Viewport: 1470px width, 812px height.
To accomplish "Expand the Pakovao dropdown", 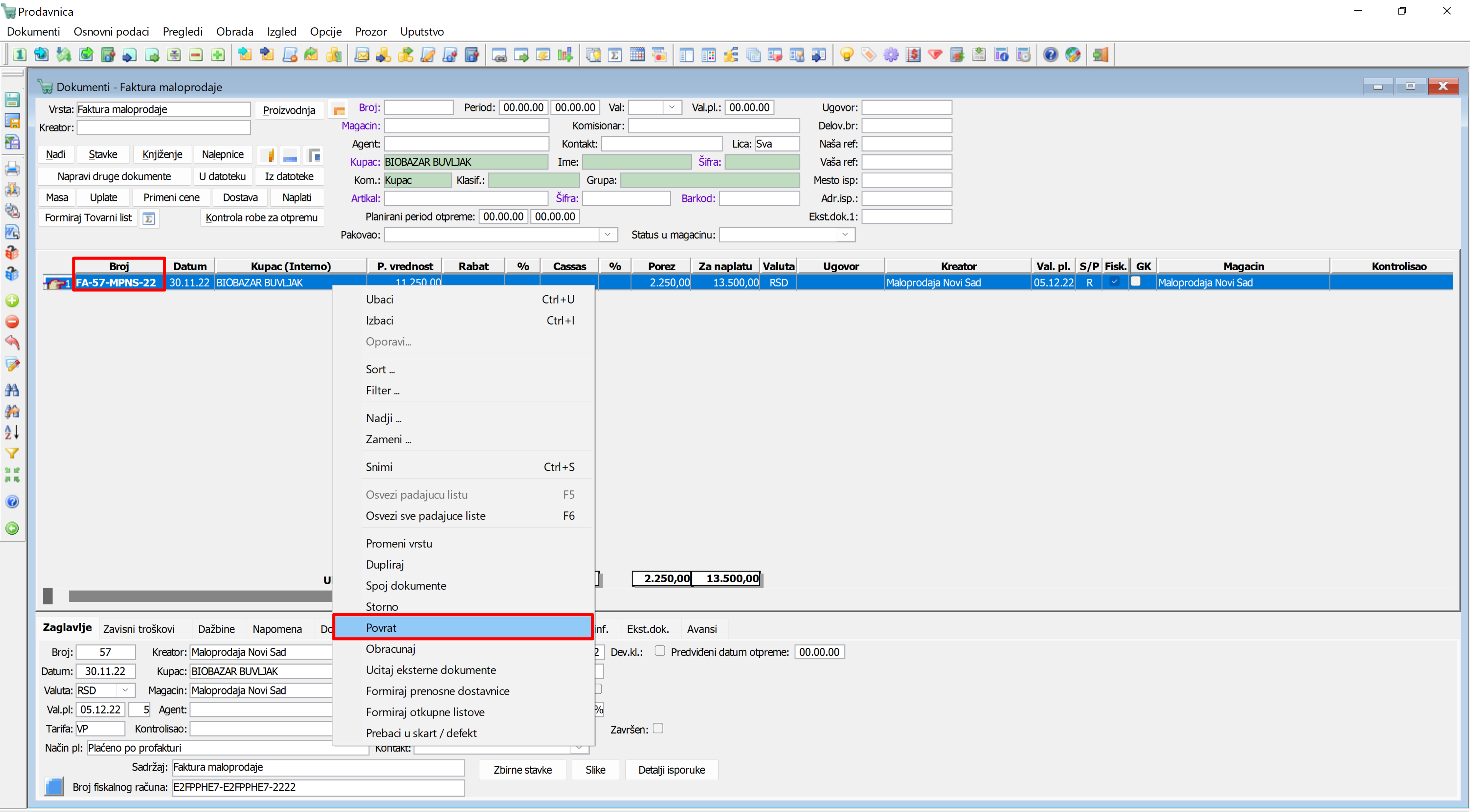I will (608, 235).
